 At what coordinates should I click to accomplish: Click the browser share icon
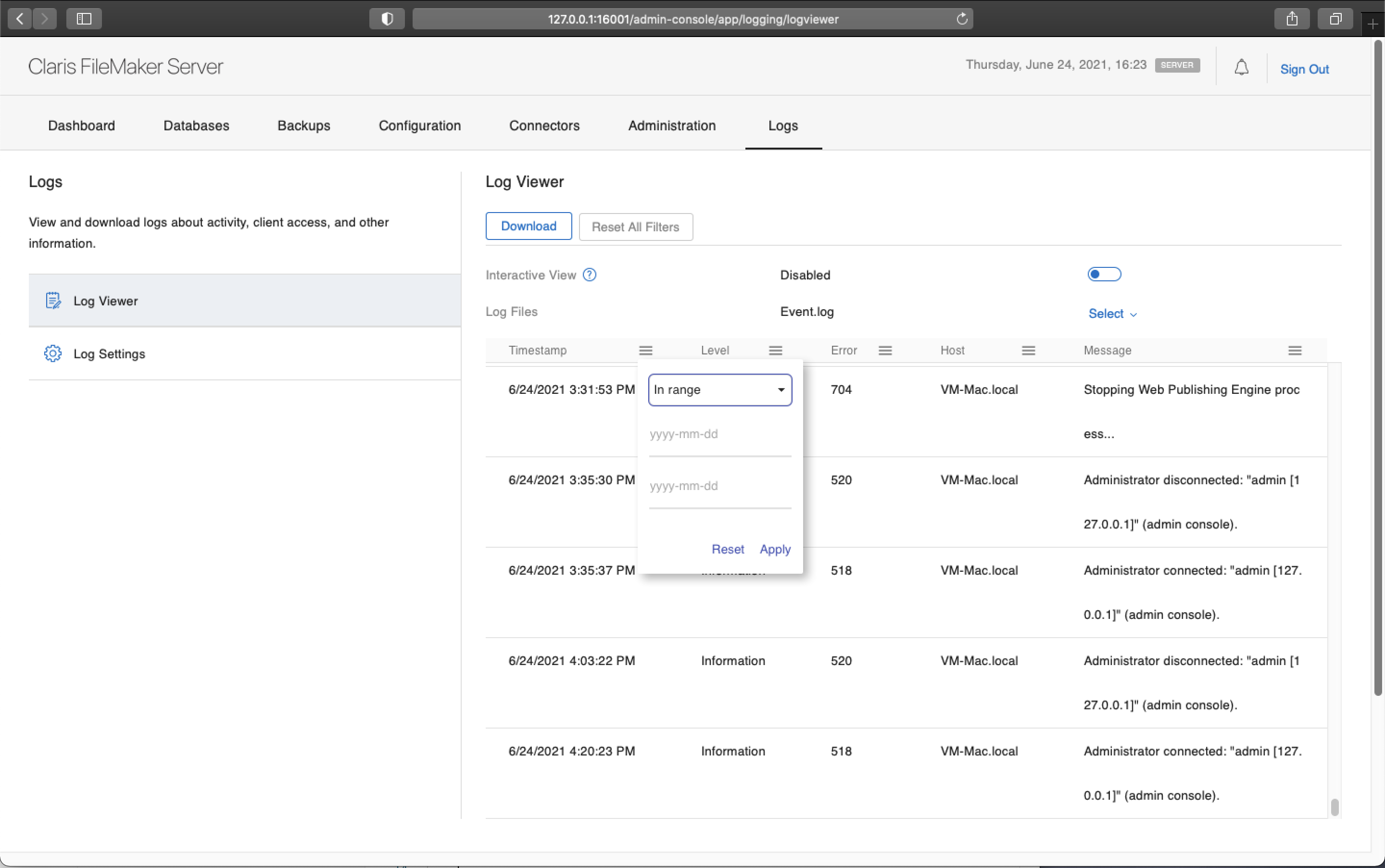coord(1291,18)
